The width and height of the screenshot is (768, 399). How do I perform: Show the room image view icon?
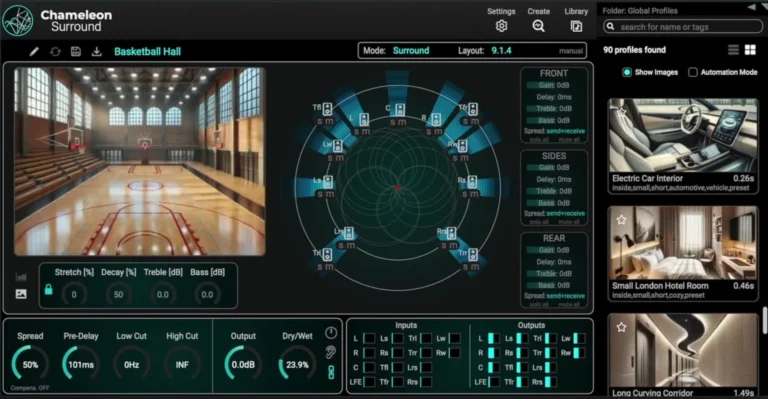[21, 294]
